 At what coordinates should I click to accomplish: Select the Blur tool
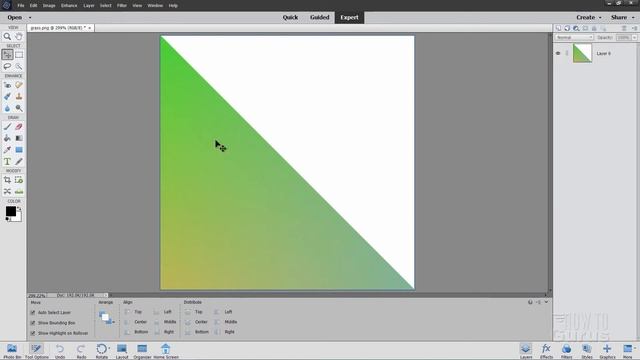click(x=7, y=108)
